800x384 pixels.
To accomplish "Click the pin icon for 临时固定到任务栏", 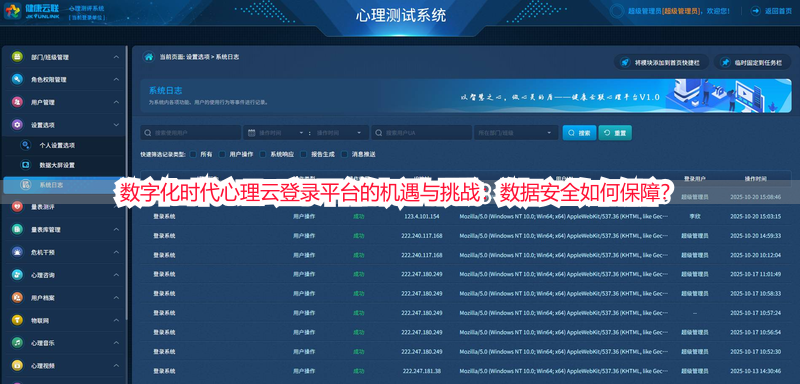I will click(x=725, y=62).
